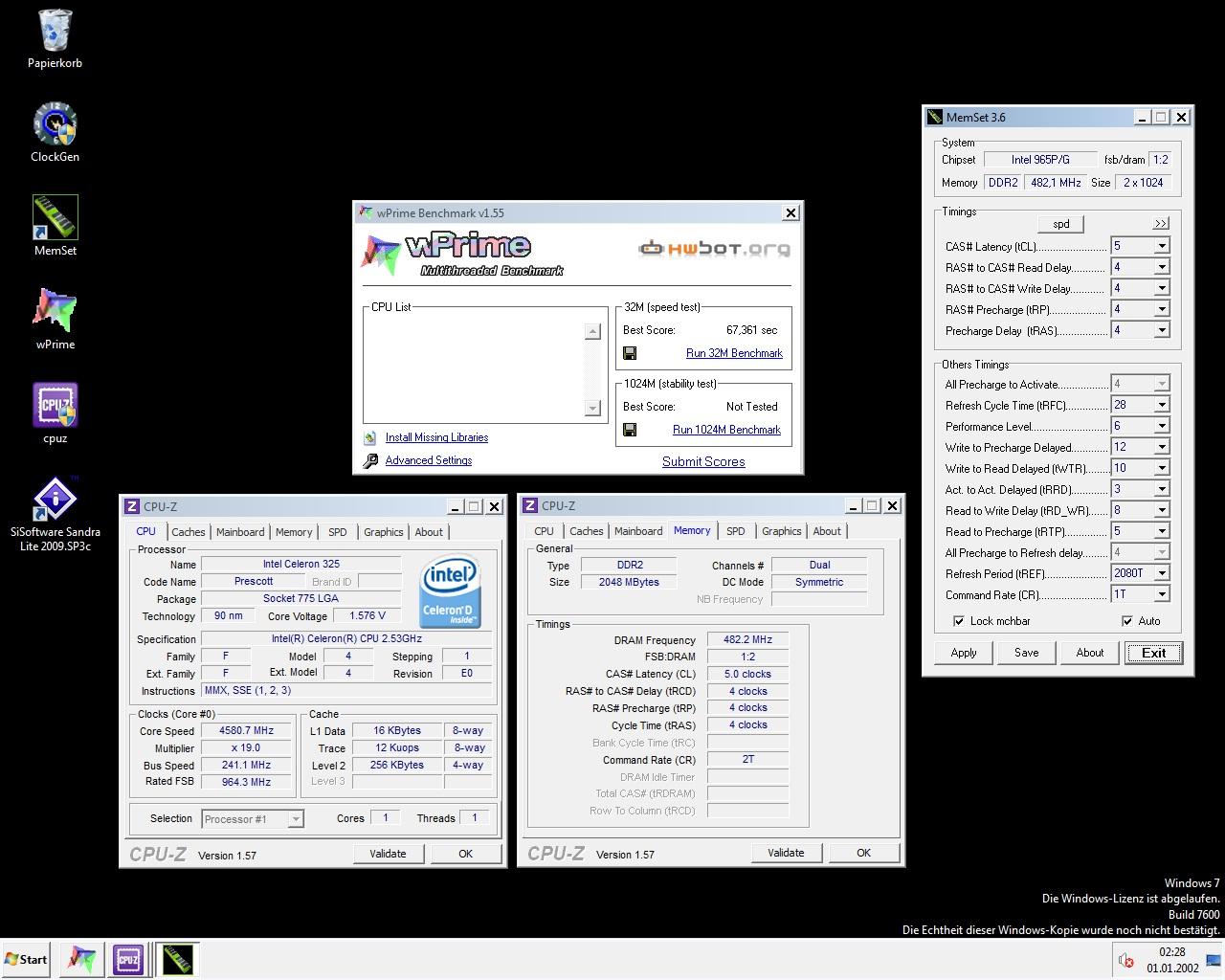Image resolution: width=1225 pixels, height=980 pixels.
Task: Open the Processor #1 selection dropdown
Action: click(253, 818)
